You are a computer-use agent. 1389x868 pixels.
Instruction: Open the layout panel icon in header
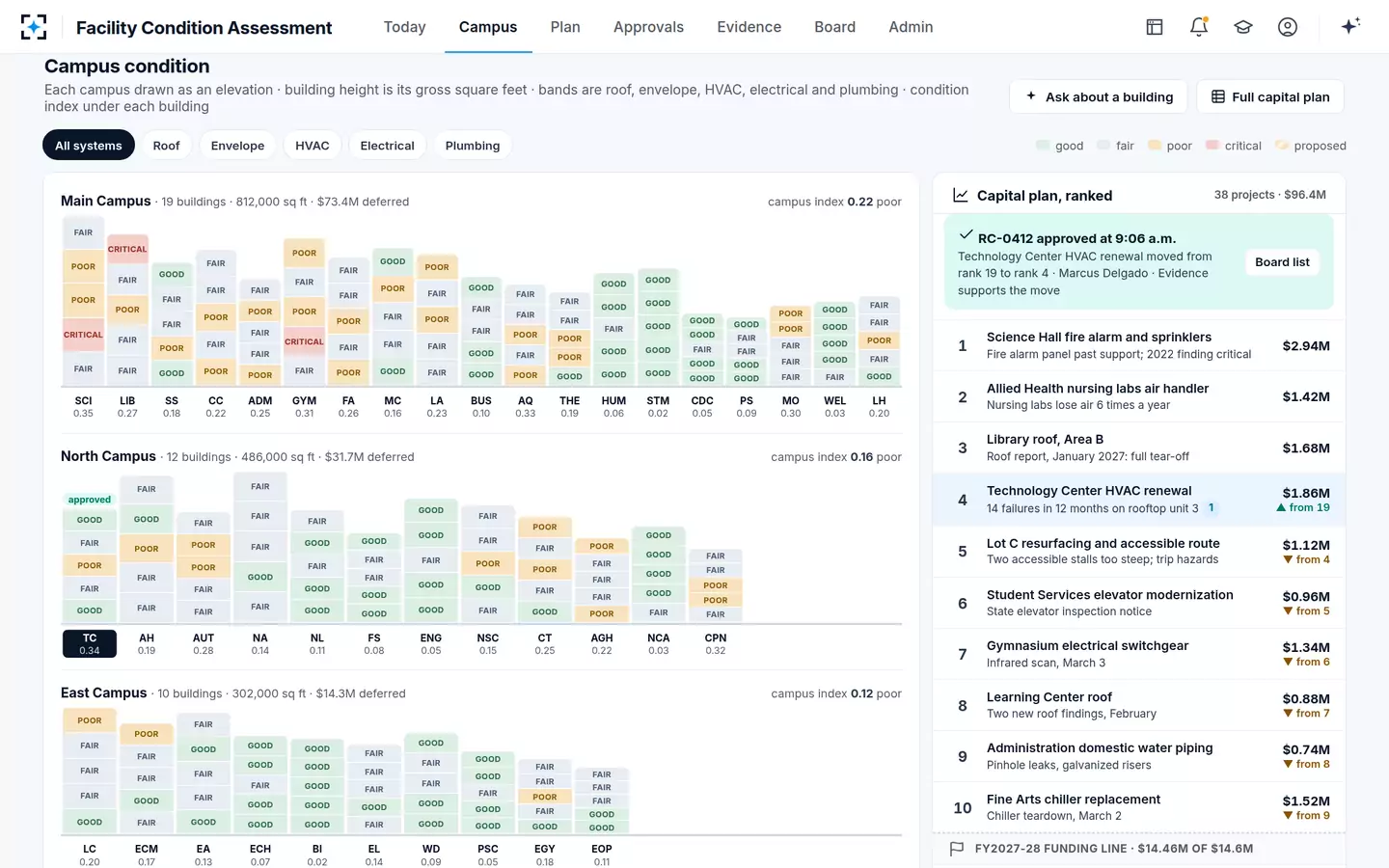coord(1155,27)
